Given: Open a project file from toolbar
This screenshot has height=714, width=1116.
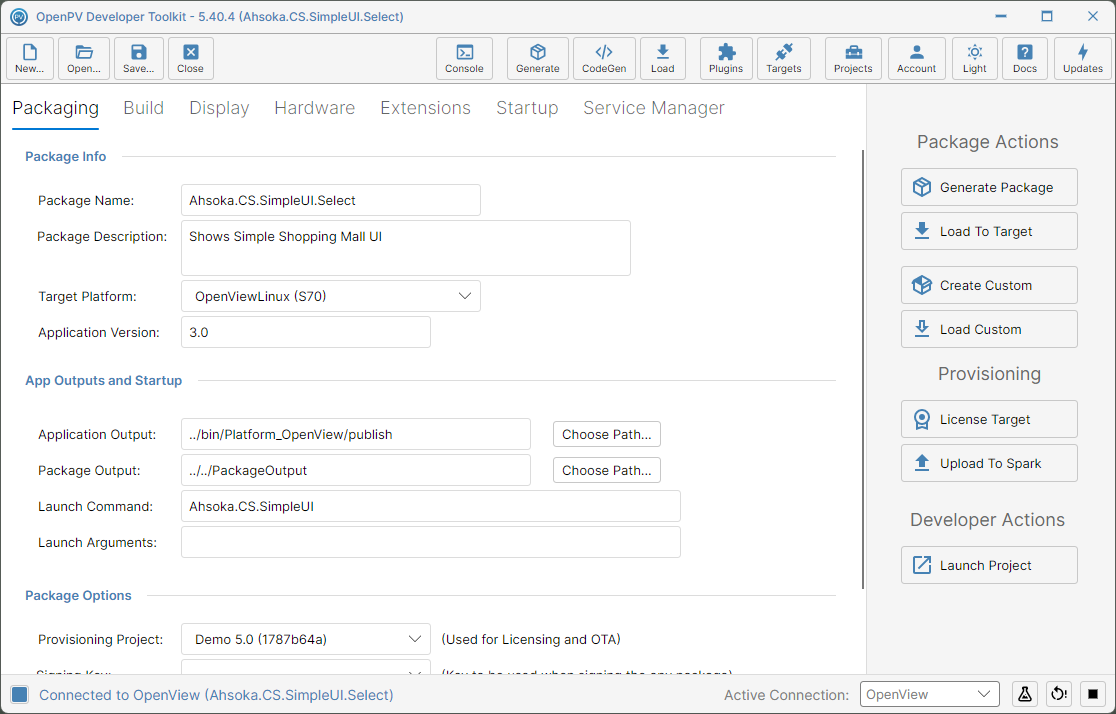Looking at the screenshot, I should tap(84, 58).
